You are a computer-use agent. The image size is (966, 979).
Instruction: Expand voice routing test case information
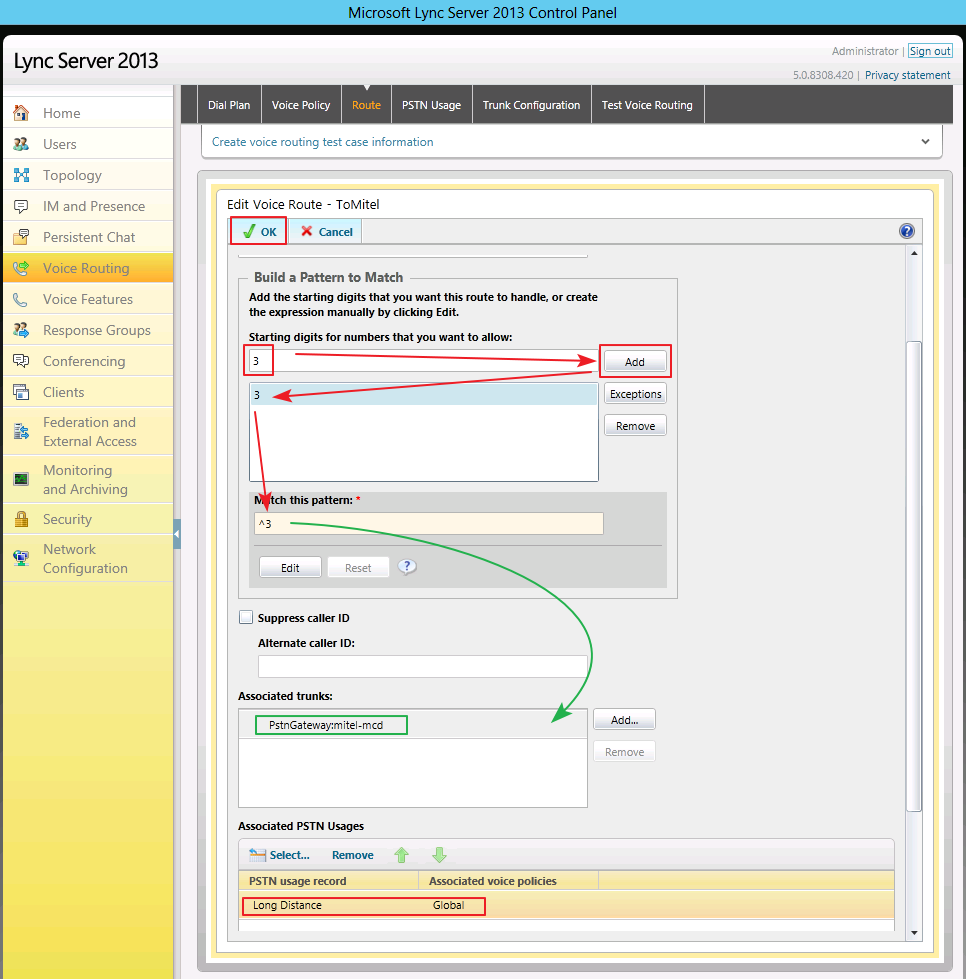coord(925,141)
